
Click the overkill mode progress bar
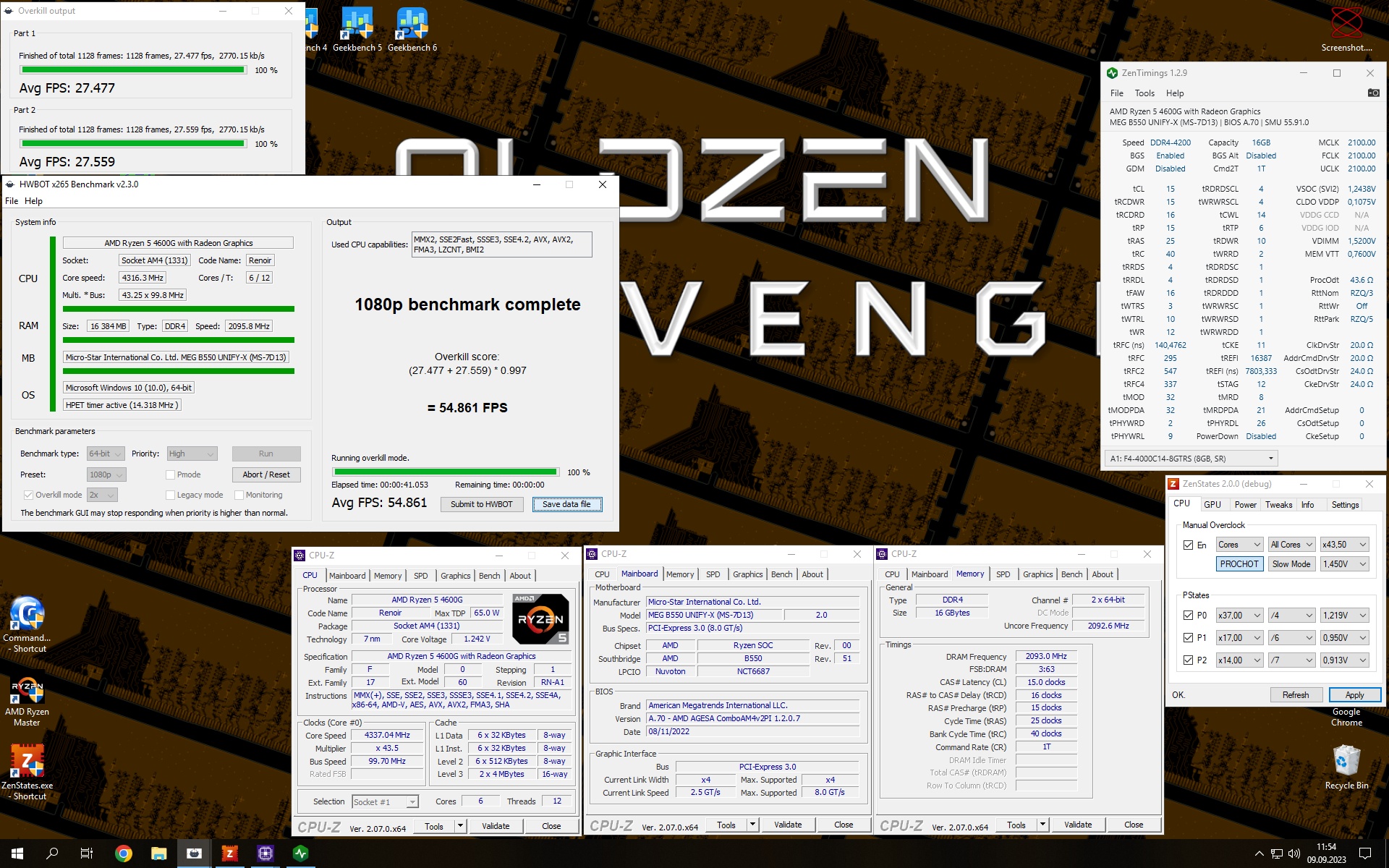point(445,472)
